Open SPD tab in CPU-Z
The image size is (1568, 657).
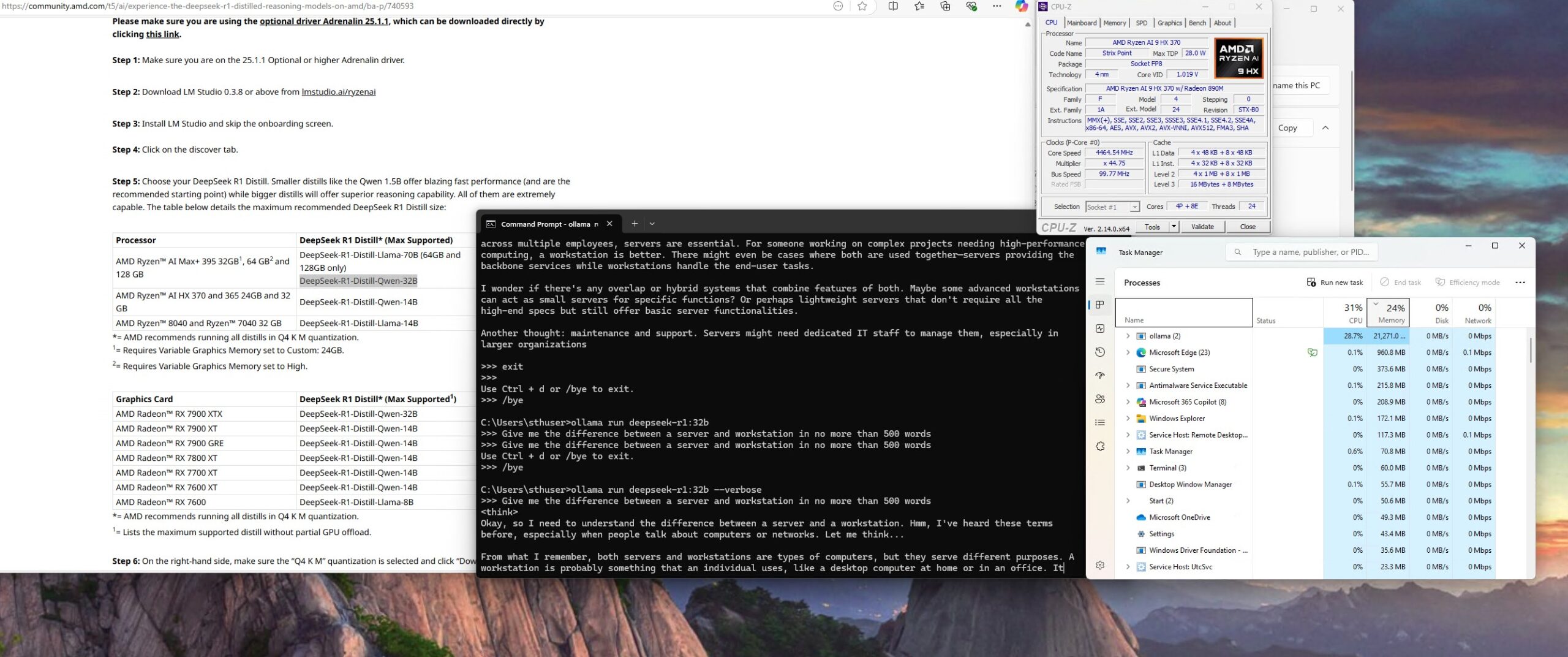pos(1142,23)
